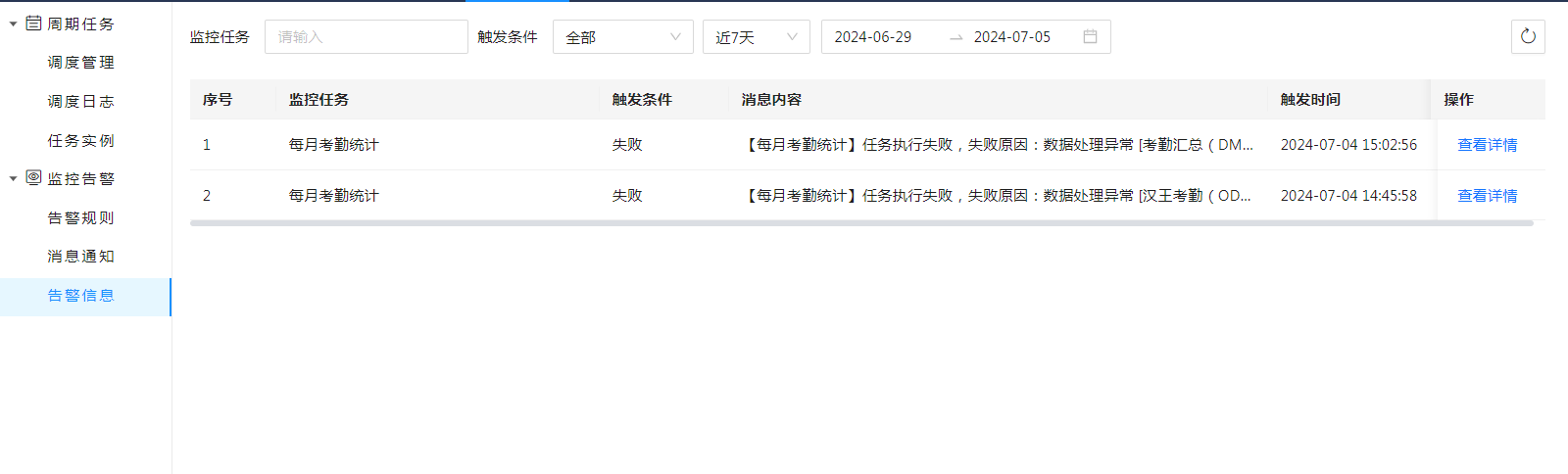The image size is (1568, 474).
Task: Click 查看详情 for the second alert row
Action: (x=1487, y=196)
